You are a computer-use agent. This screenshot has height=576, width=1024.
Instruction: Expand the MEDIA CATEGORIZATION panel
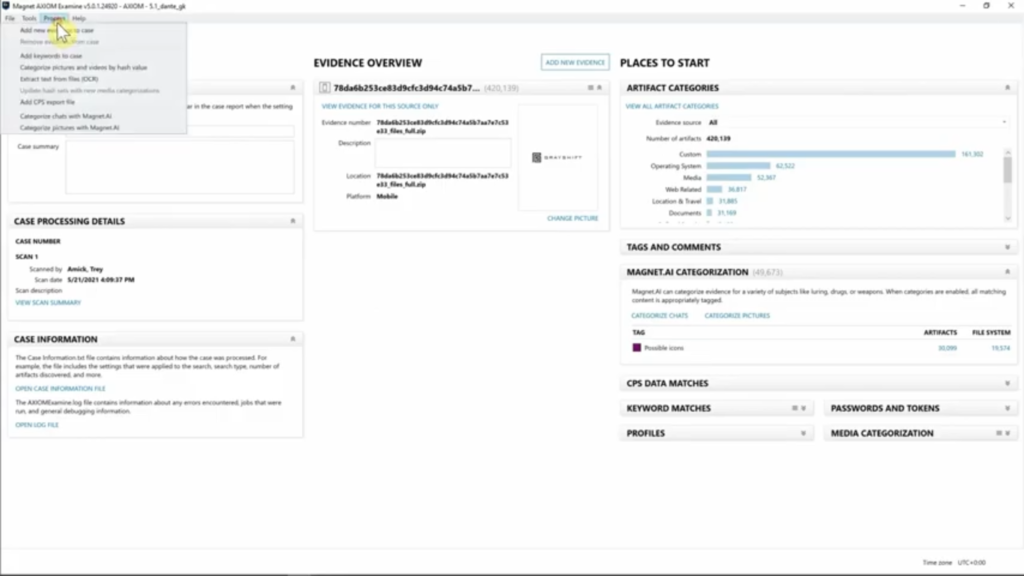click(x=1008, y=433)
